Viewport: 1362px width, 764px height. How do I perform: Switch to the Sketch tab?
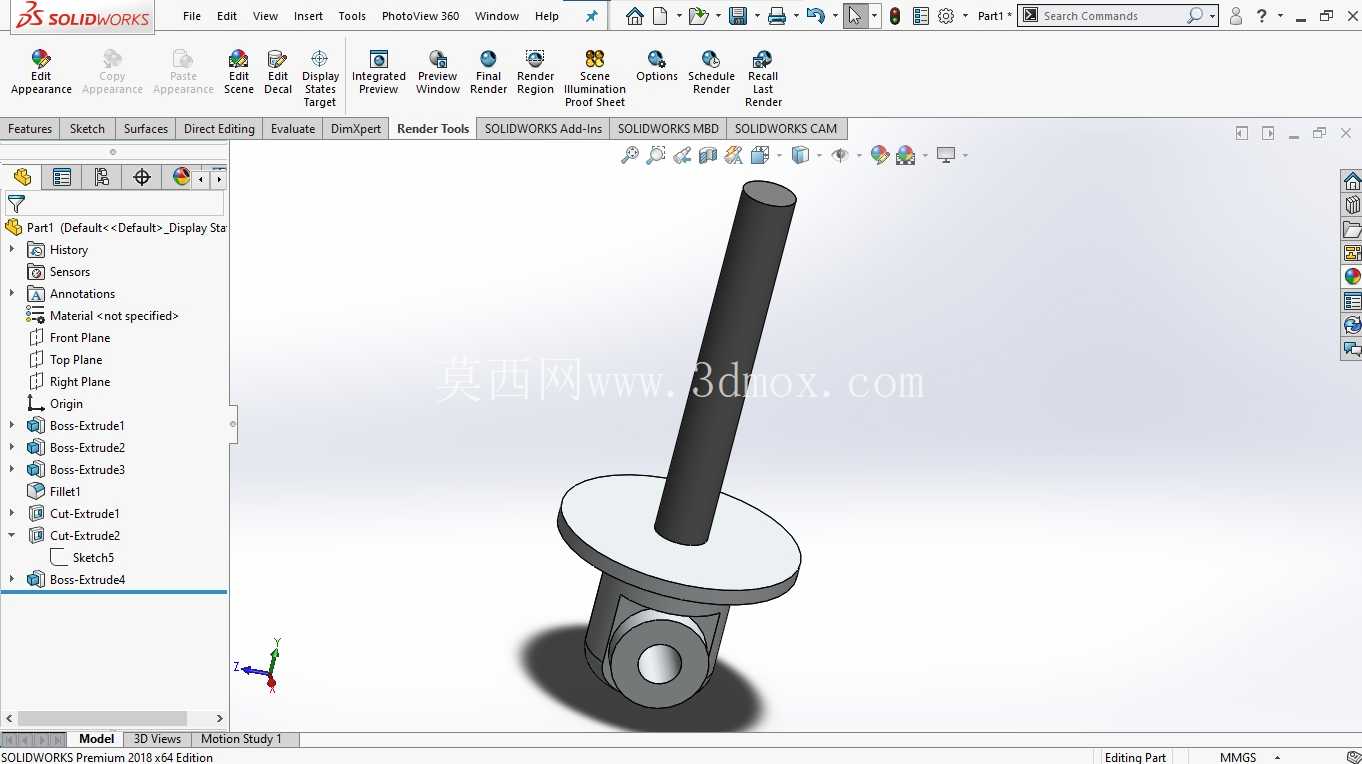coord(87,129)
